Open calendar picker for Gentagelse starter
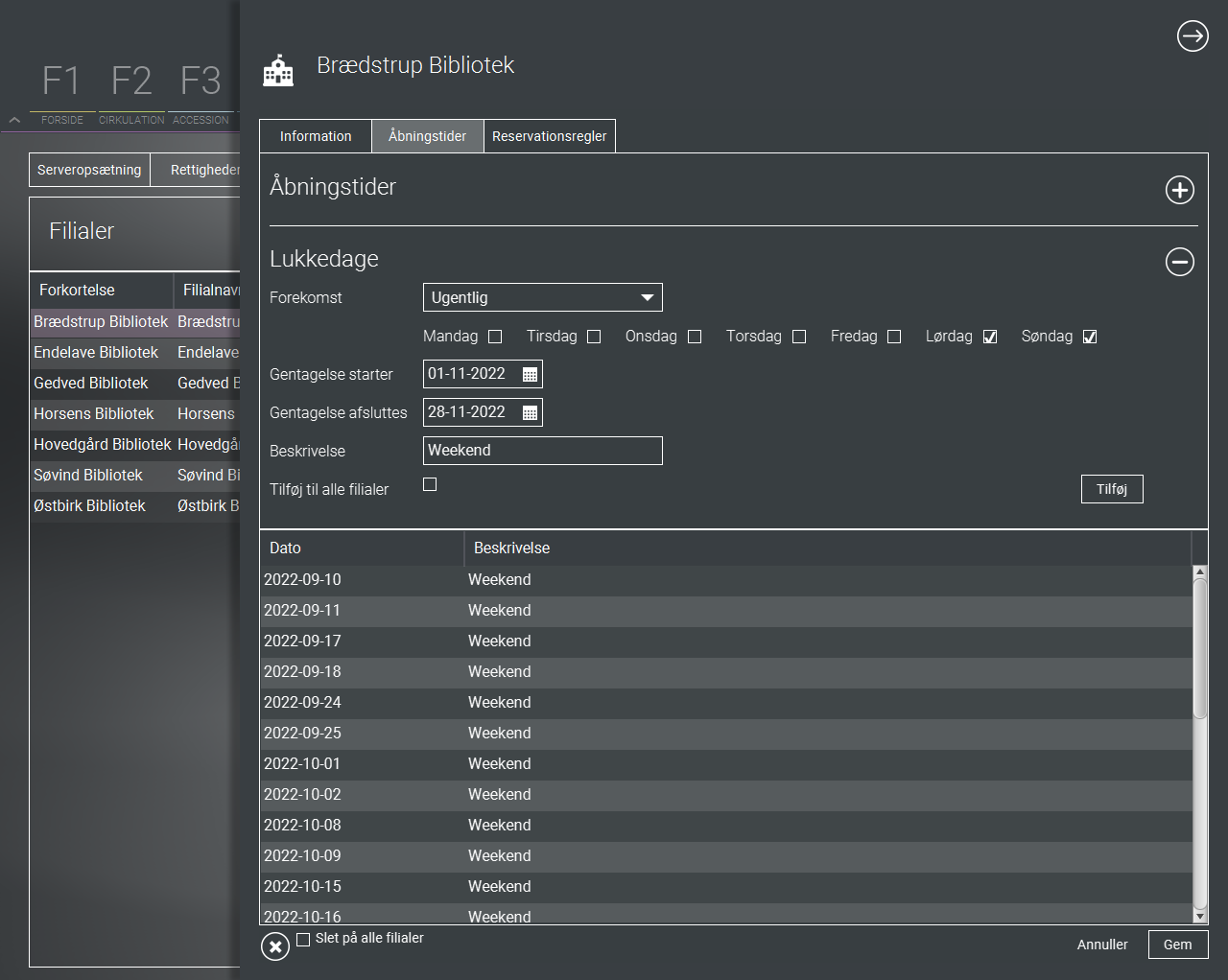Screen dimensions: 1228x980 pyautogui.click(x=530, y=374)
